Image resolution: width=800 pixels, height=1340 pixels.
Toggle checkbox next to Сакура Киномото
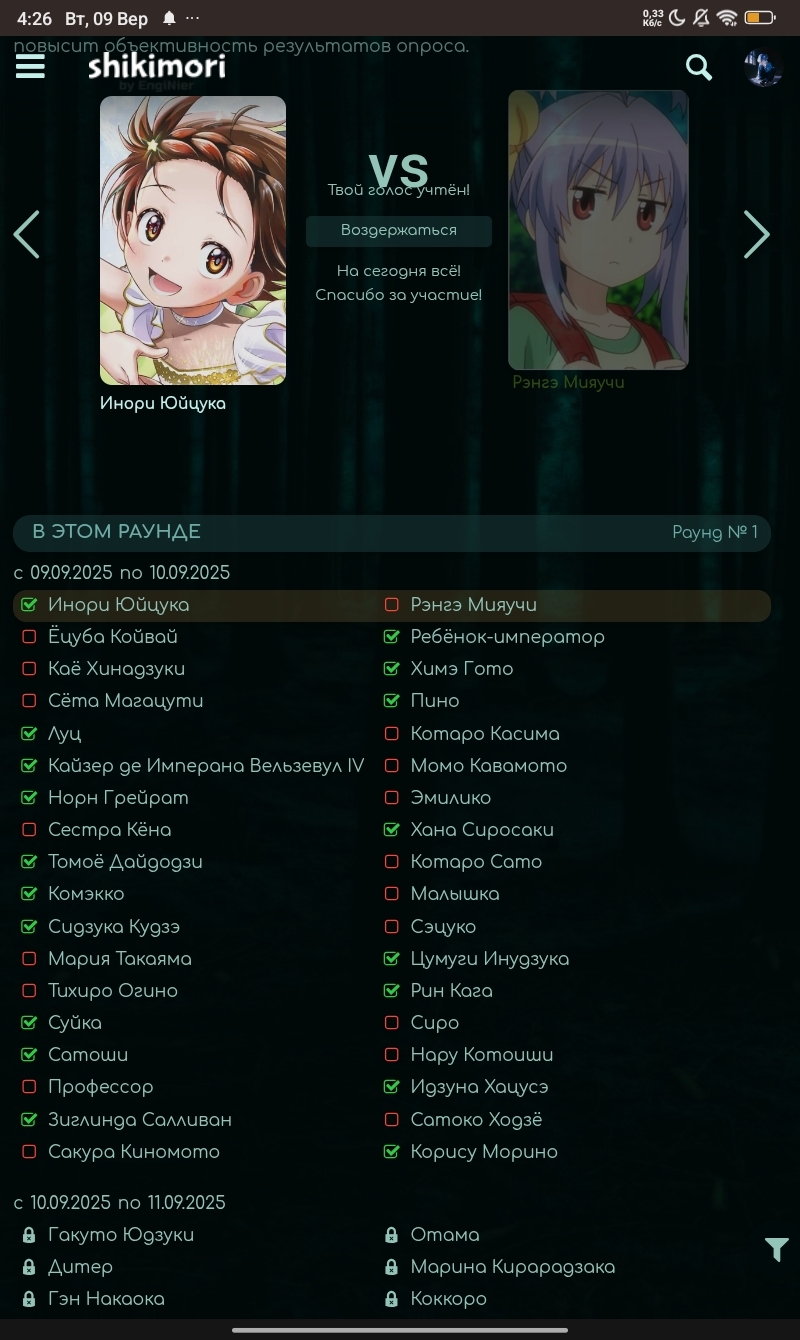tap(29, 1152)
